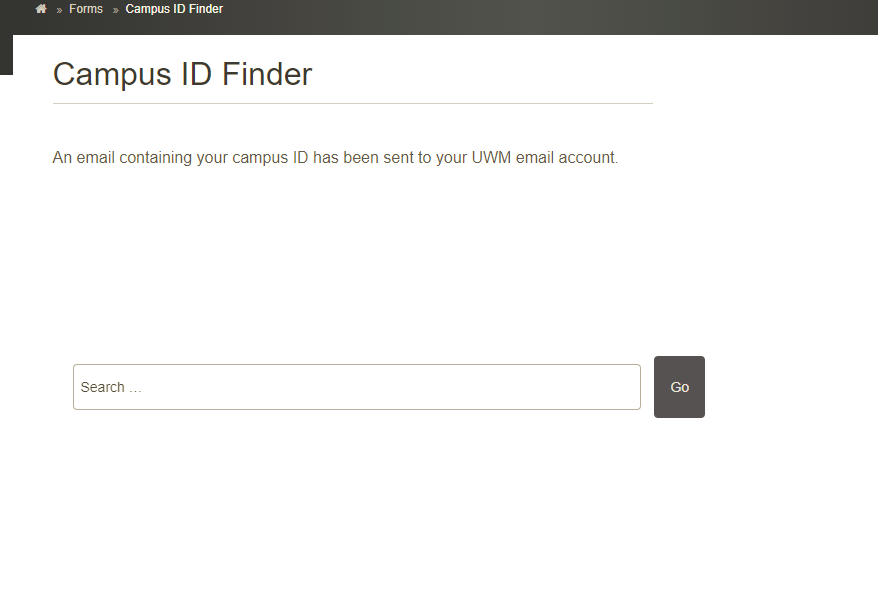This screenshot has width=878, height=592.
Task: Return to site home via house icon
Action: click(41, 9)
